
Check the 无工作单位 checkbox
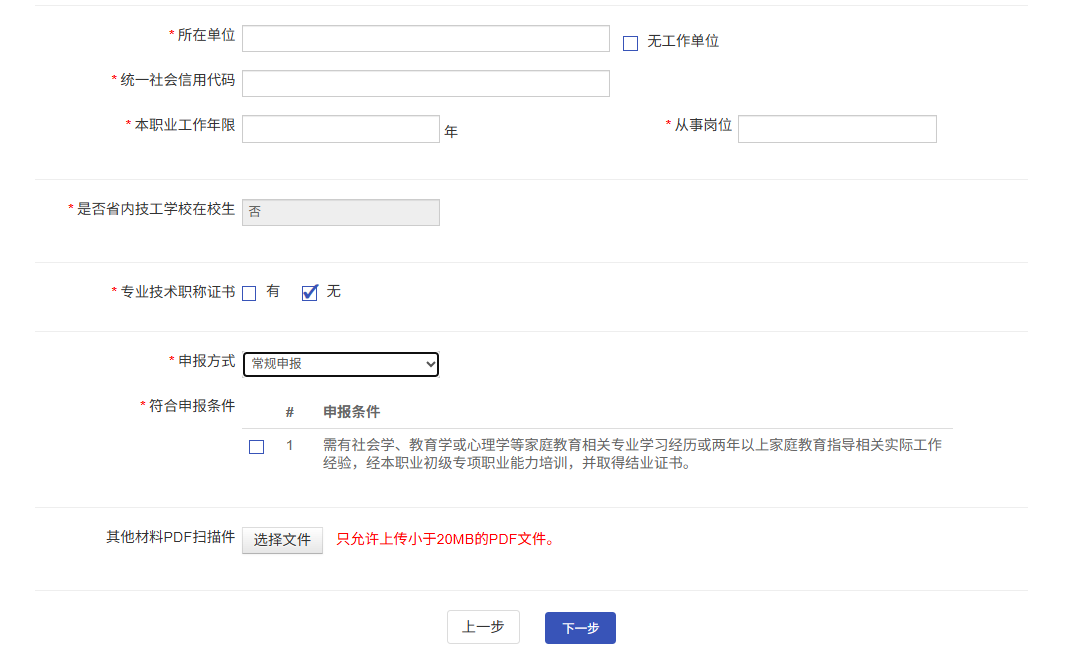[x=630, y=43]
